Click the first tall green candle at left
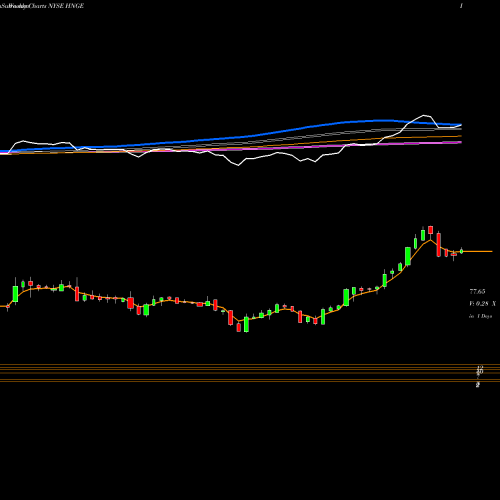Screen dimensions: 500x500 15,293
